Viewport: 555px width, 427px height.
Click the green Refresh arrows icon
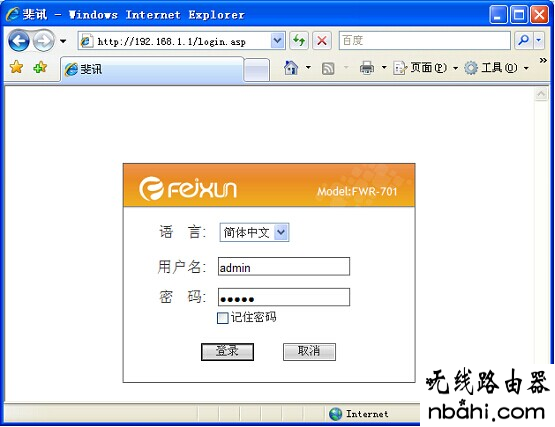pyautogui.click(x=299, y=41)
